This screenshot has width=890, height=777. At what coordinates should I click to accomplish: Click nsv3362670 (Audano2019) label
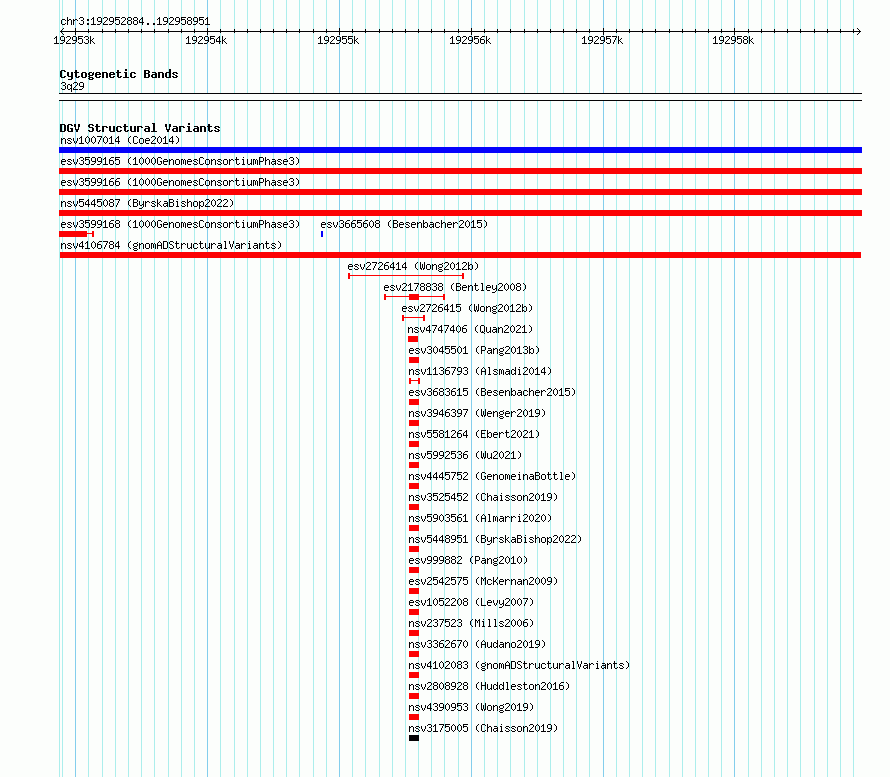tap(477, 644)
